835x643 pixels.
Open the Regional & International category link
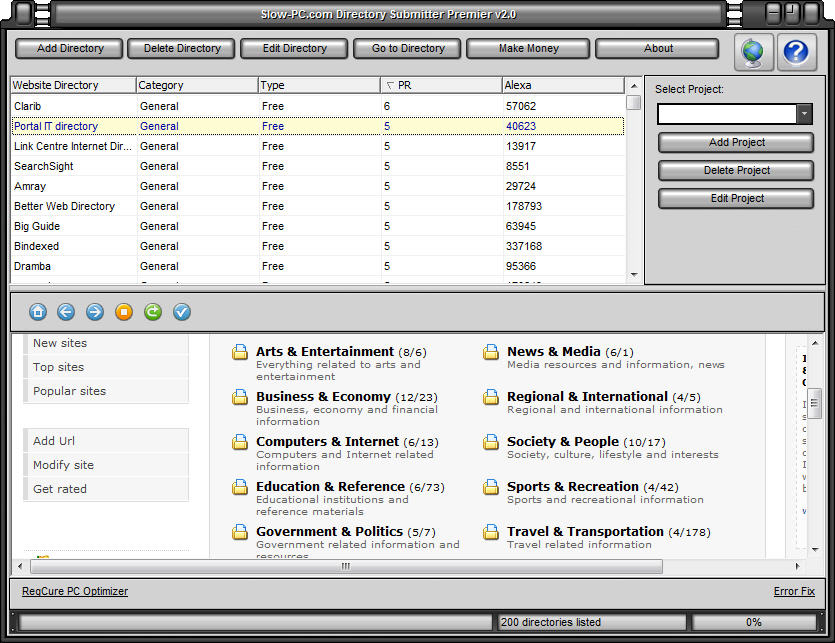(587, 397)
